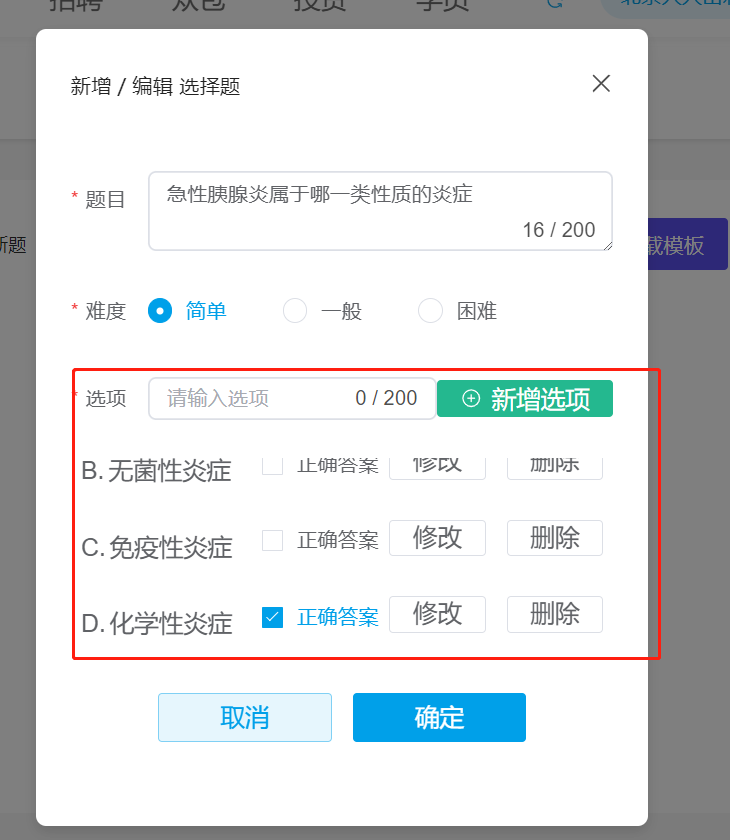Click the 取消 cancel button
The image size is (730, 840).
(245, 717)
